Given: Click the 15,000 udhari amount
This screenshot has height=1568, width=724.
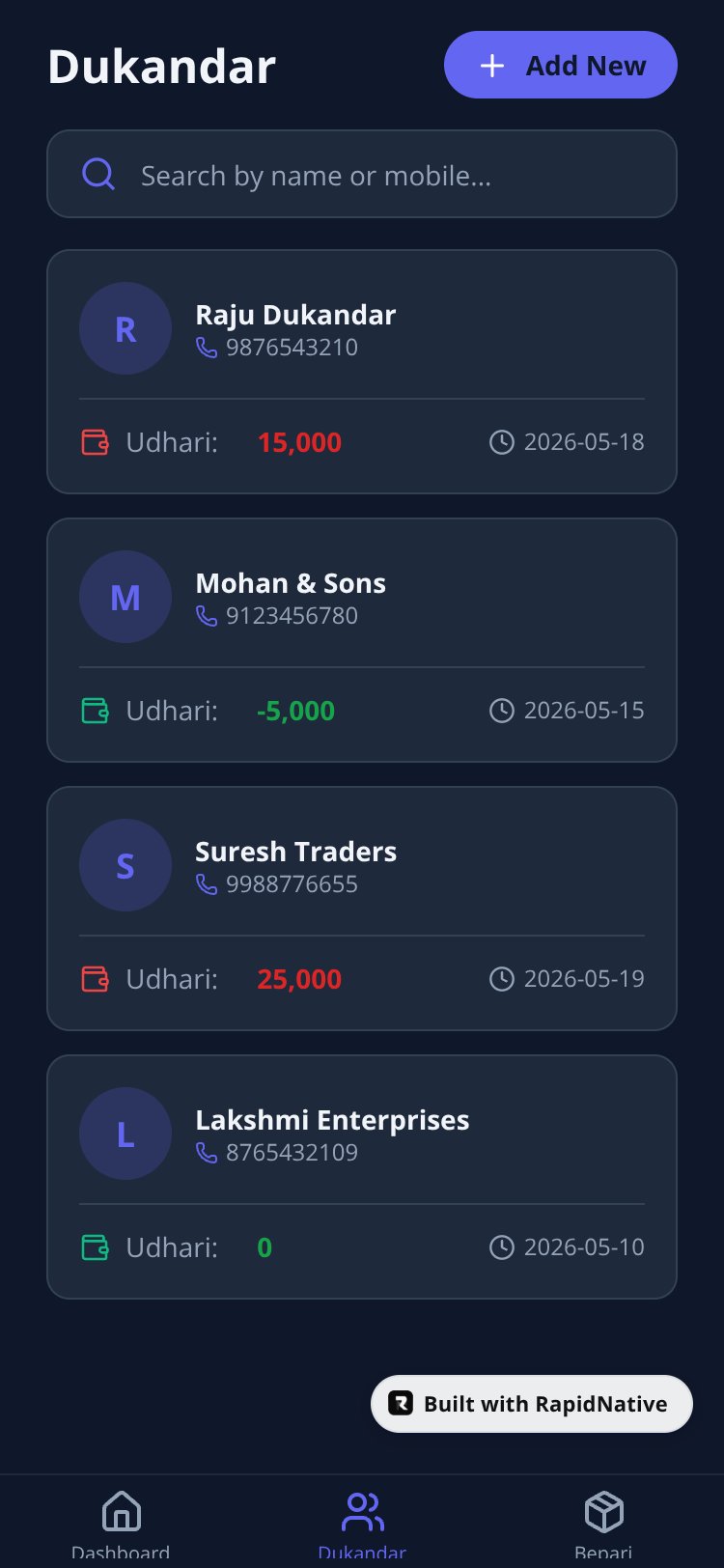Looking at the screenshot, I should click(299, 442).
